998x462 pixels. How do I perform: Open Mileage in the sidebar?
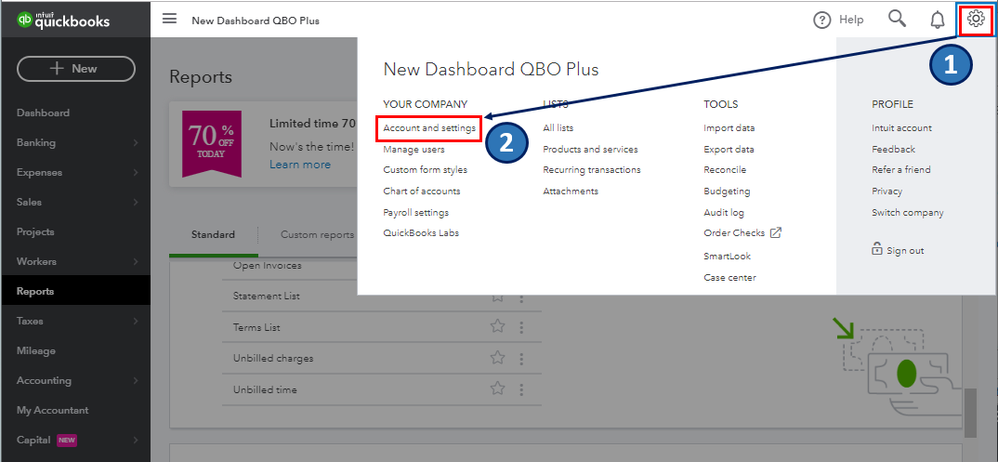click(x=36, y=351)
